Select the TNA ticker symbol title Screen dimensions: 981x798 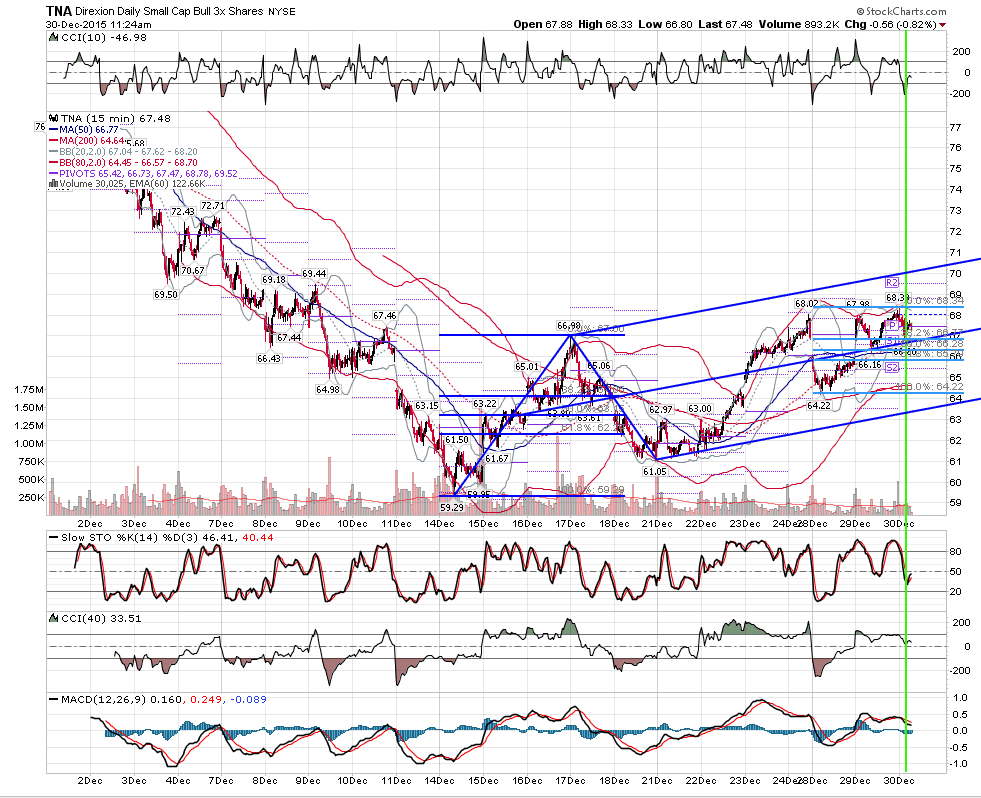point(59,11)
